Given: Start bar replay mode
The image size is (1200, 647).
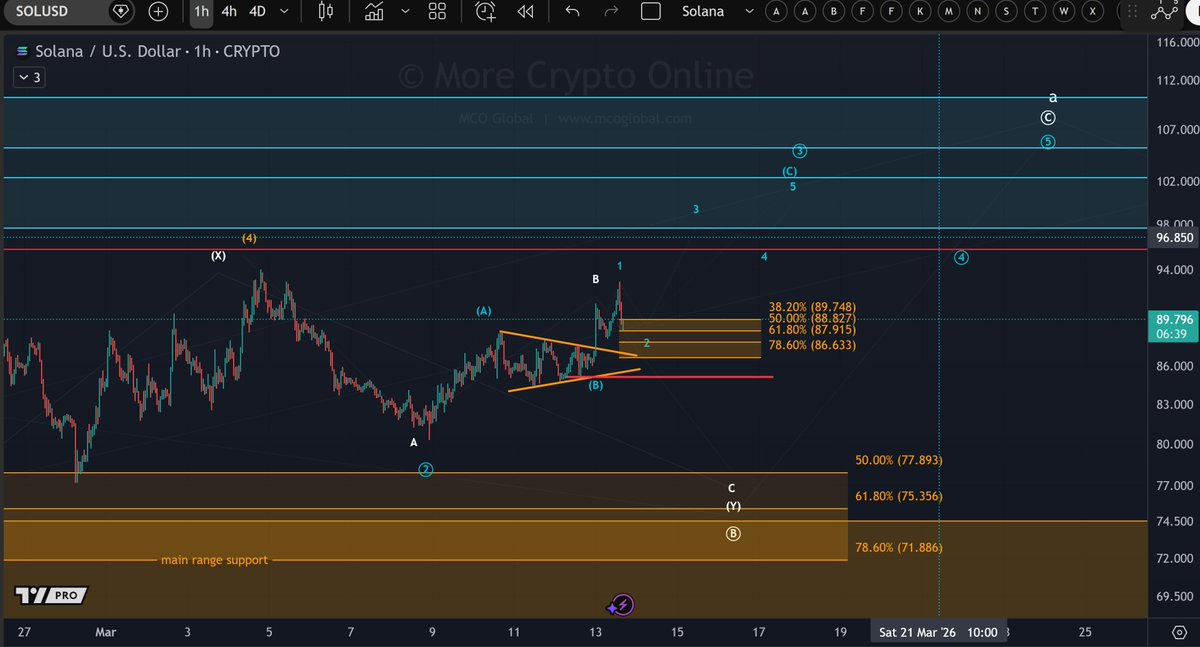Looking at the screenshot, I should [x=525, y=12].
